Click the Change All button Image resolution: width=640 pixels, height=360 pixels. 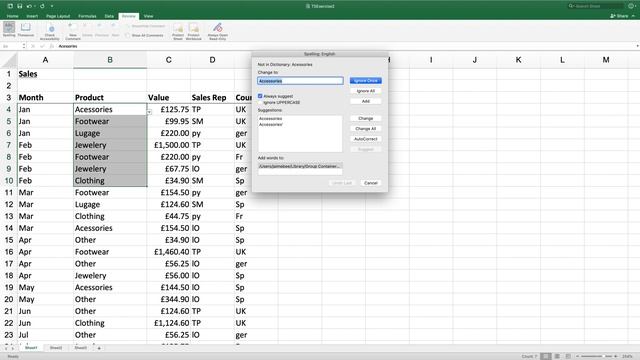tap(366, 129)
